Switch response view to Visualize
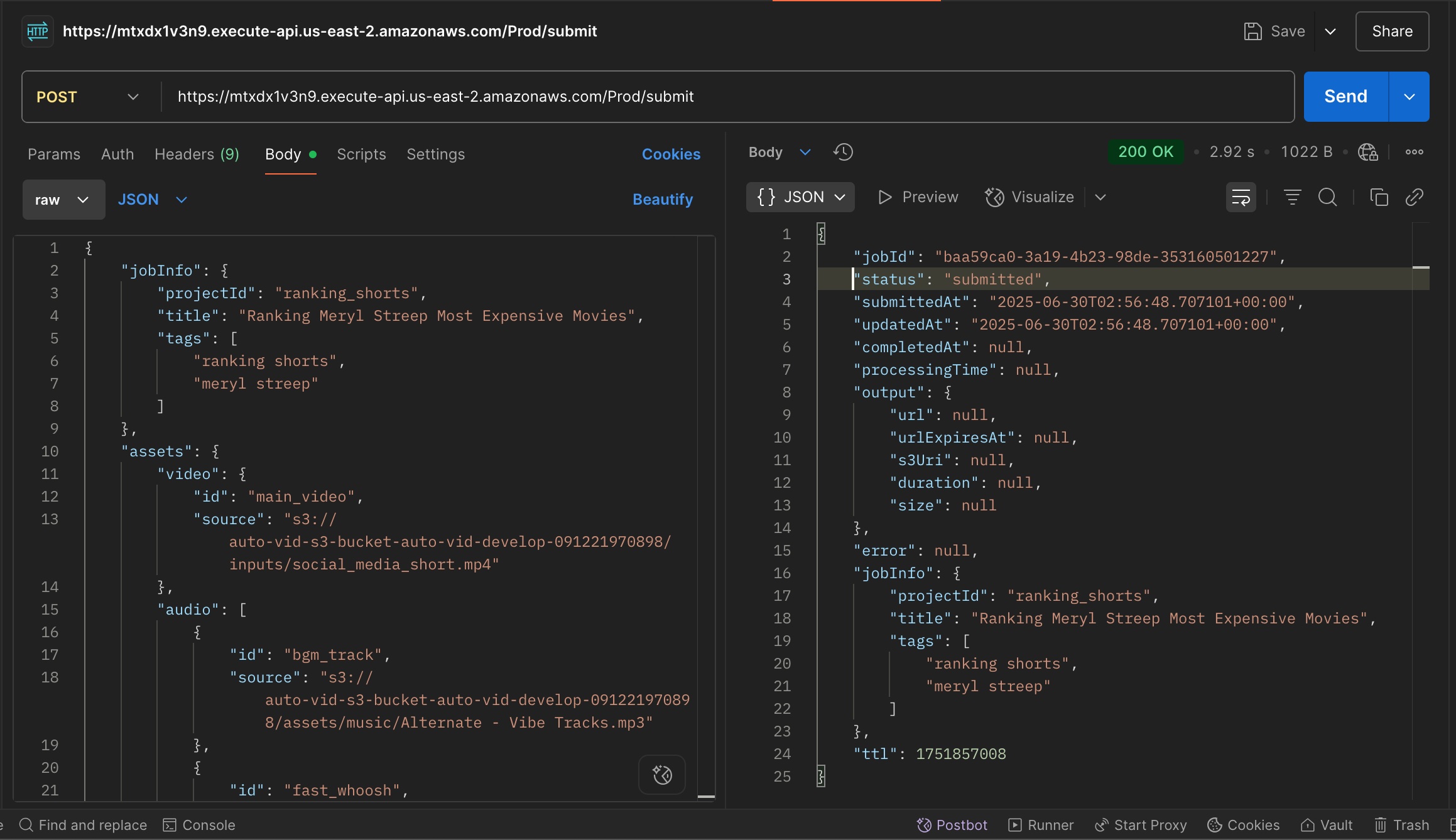The height and width of the screenshot is (840, 1456). tap(1030, 197)
